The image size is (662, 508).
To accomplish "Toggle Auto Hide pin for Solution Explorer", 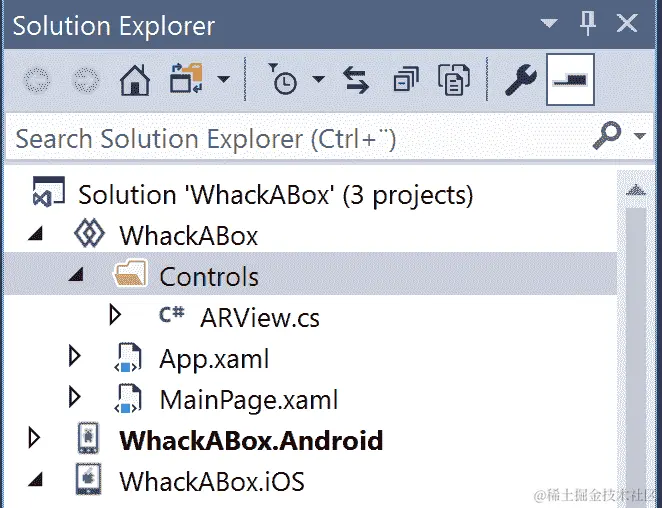I will (587, 23).
